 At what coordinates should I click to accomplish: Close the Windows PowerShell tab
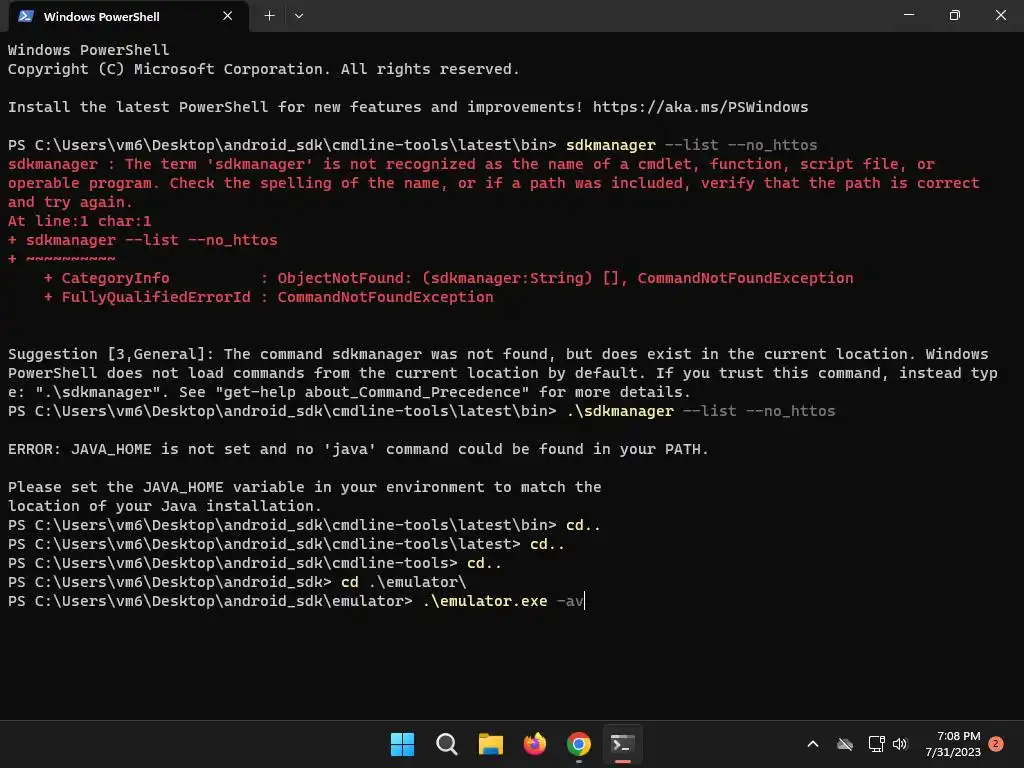pyautogui.click(x=227, y=16)
